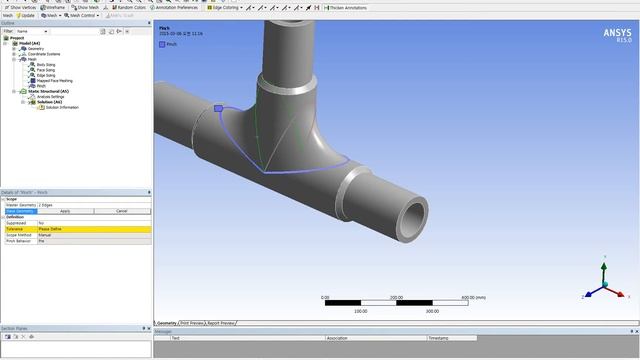Pin the Details panel

149,192
